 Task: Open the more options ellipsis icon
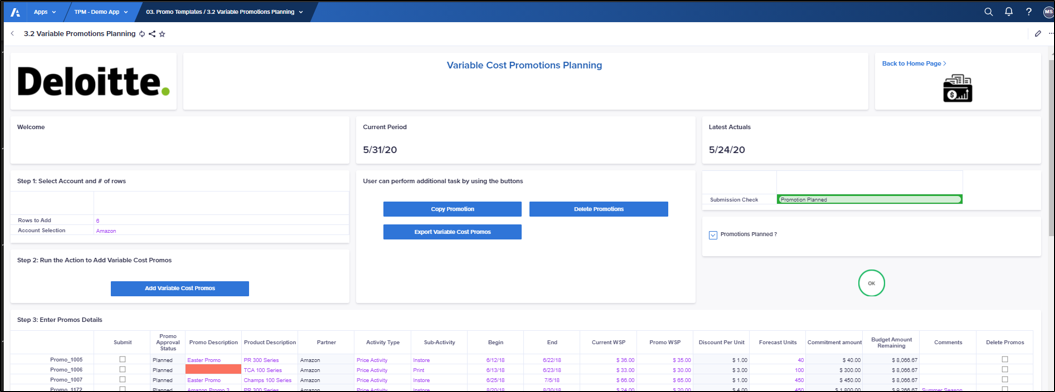coord(1051,33)
